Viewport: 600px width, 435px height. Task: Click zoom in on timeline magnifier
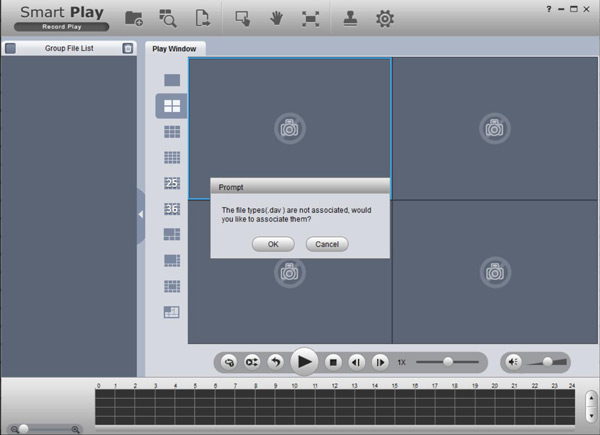point(75,430)
